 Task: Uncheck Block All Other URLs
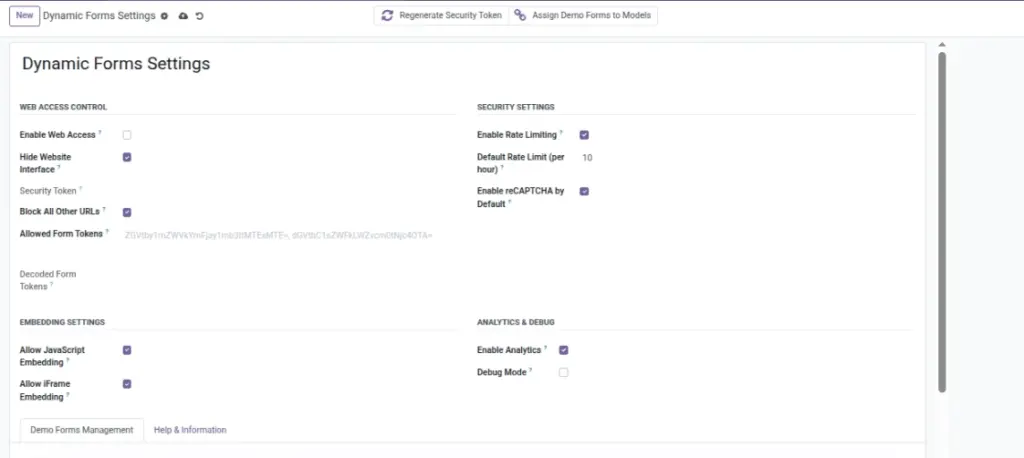(127, 212)
